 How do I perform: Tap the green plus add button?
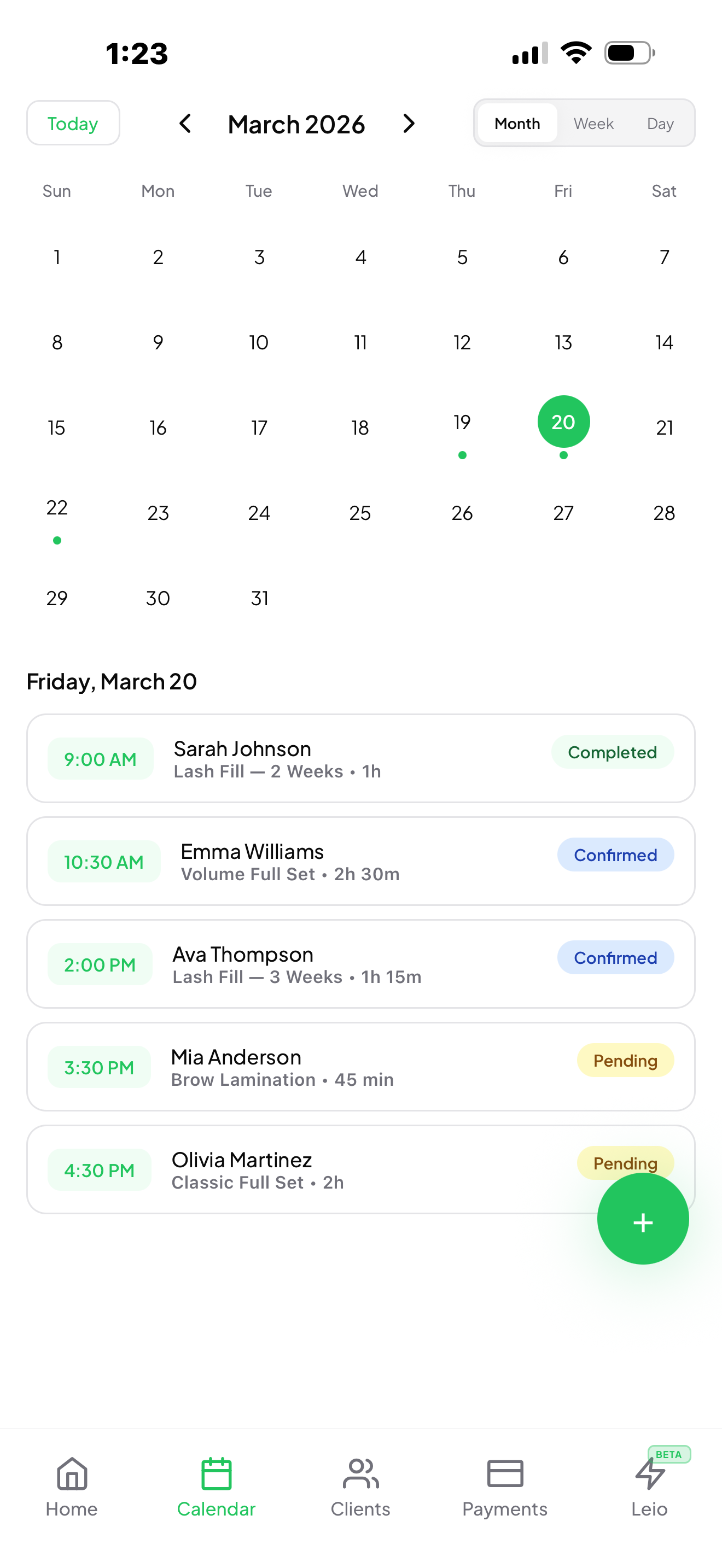tap(643, 1219)
